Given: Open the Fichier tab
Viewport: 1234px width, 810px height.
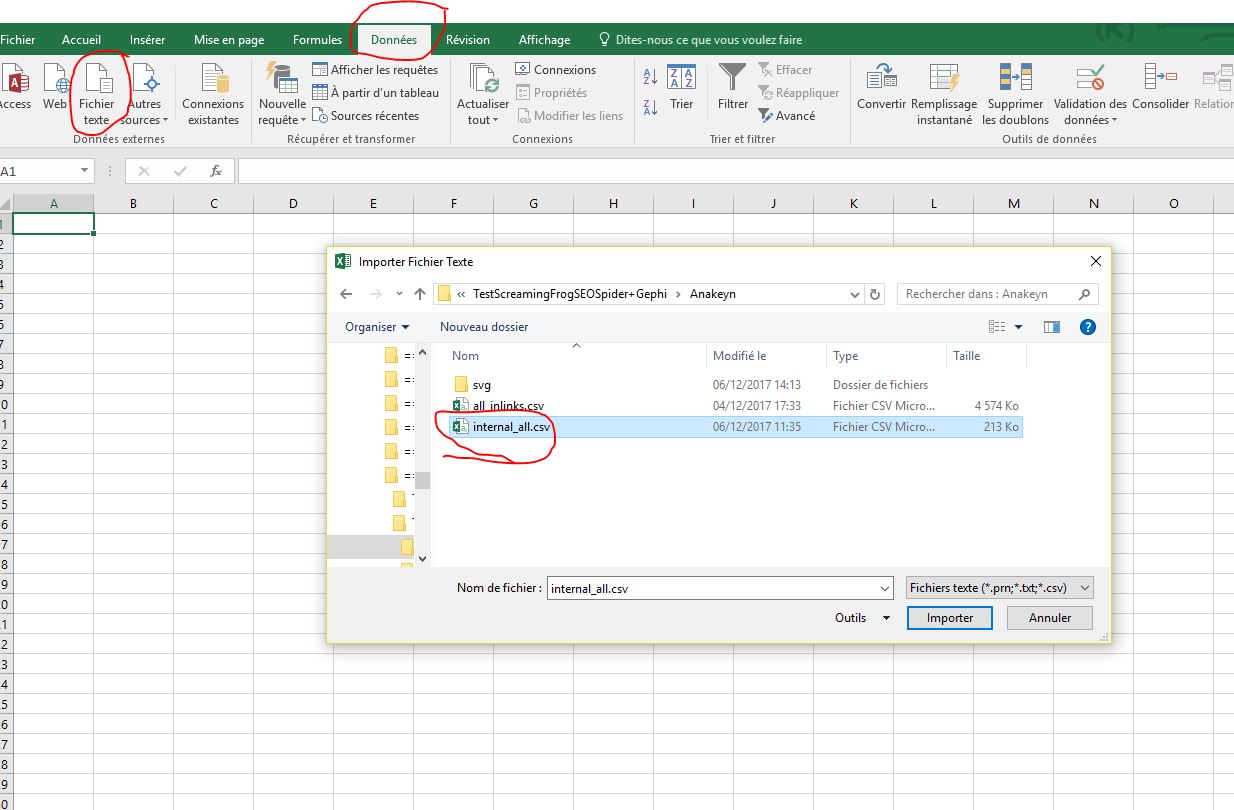Looking at the screenshot, I should click(x=17, y=40).
